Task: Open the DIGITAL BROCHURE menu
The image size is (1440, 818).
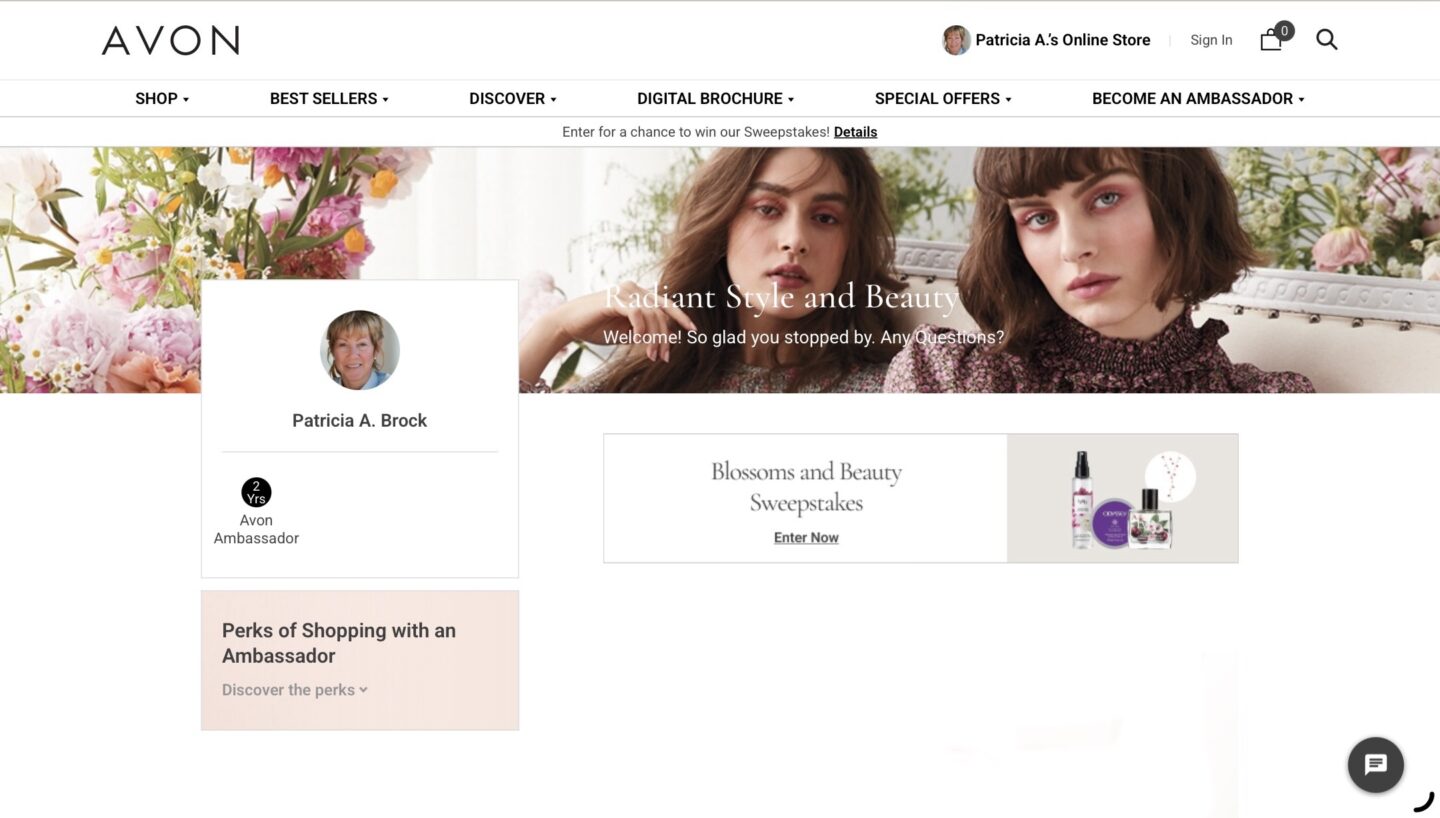Action: click(x=715, y=98)
